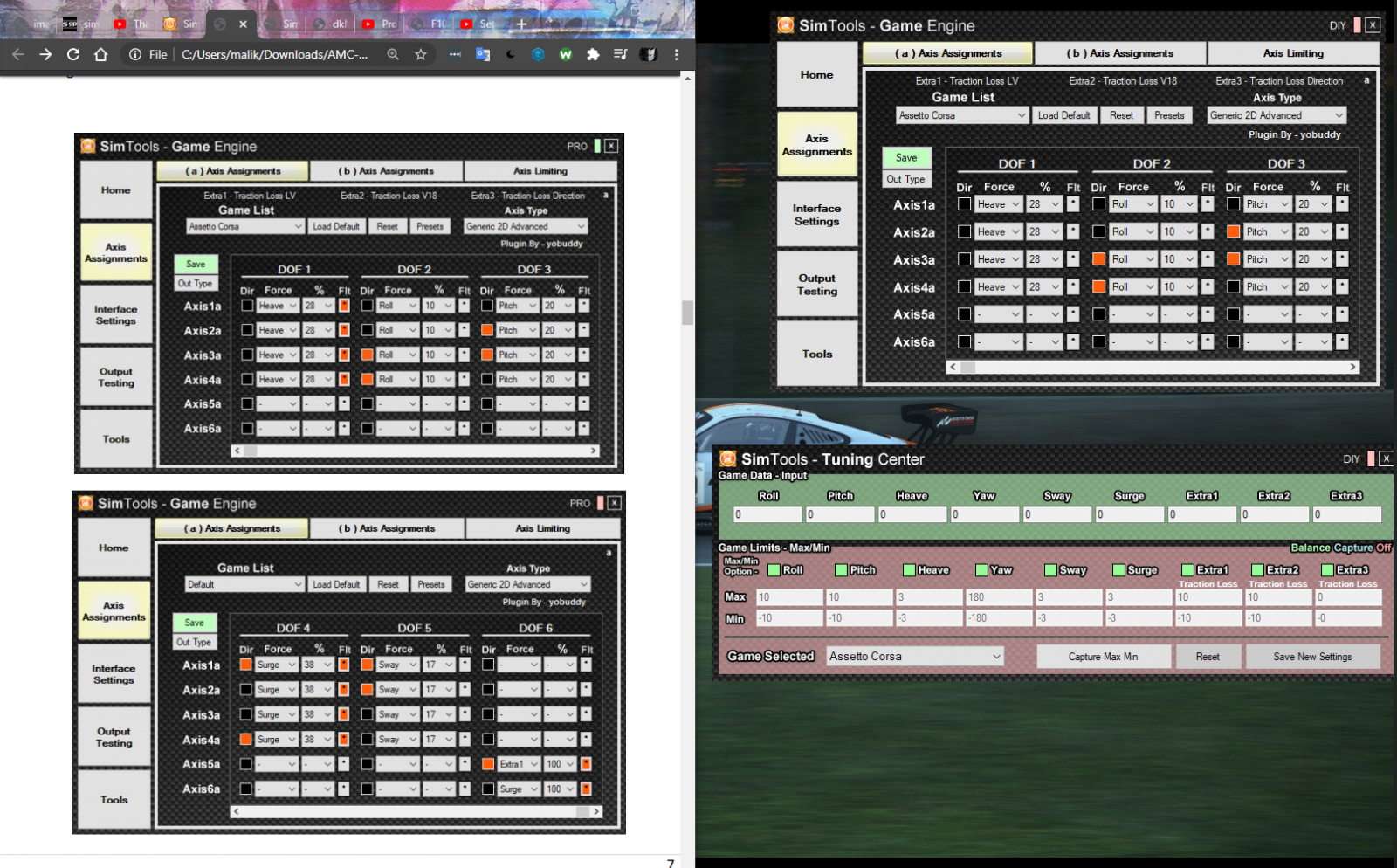Click Axis3a DOF 2 orange Dir swatch

pos(1098,259)
